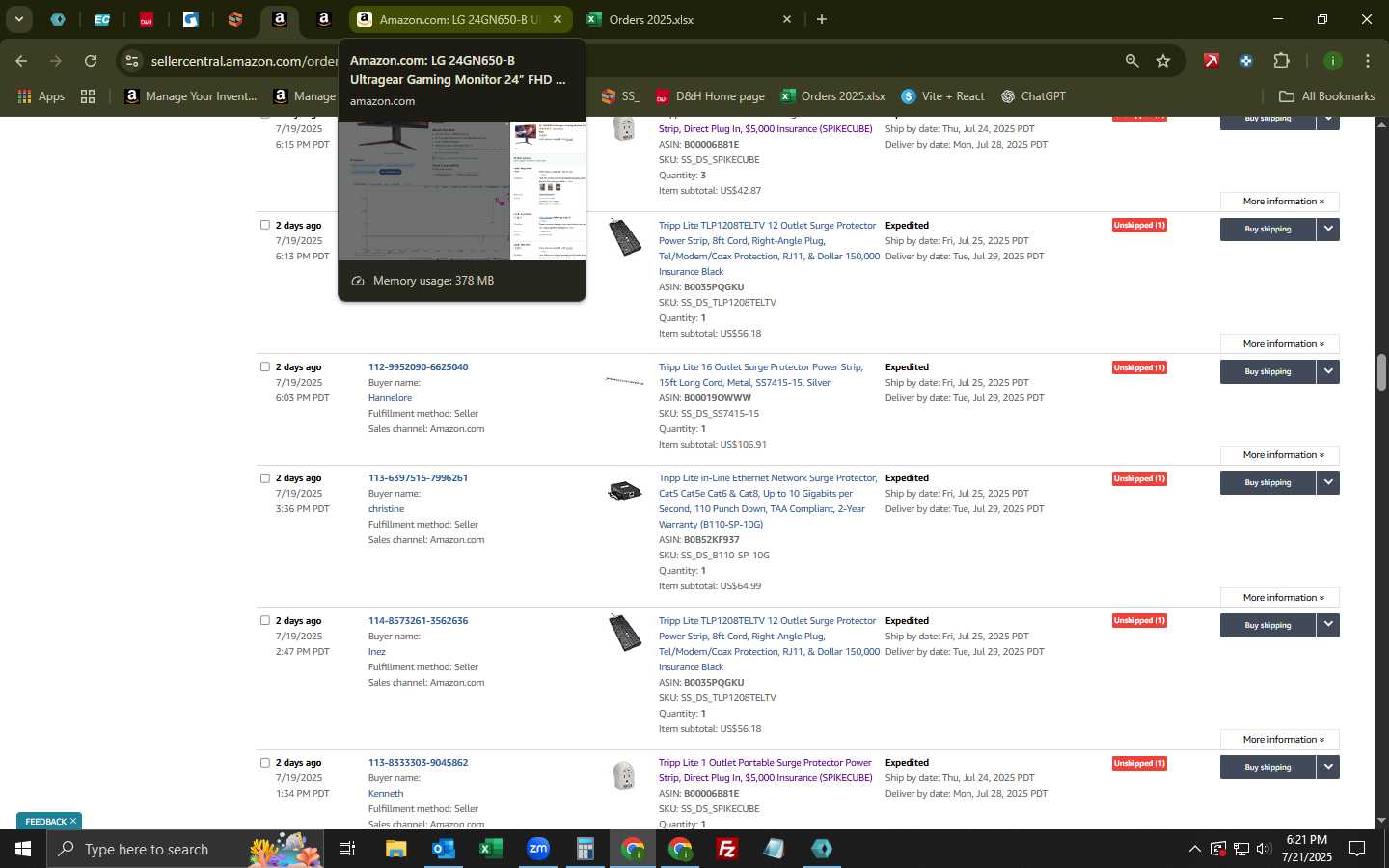This screenshot has height=868, width=1389.
Task: Open the Orders 2025.xlsx browser tab
Action: tap(689, 19)
